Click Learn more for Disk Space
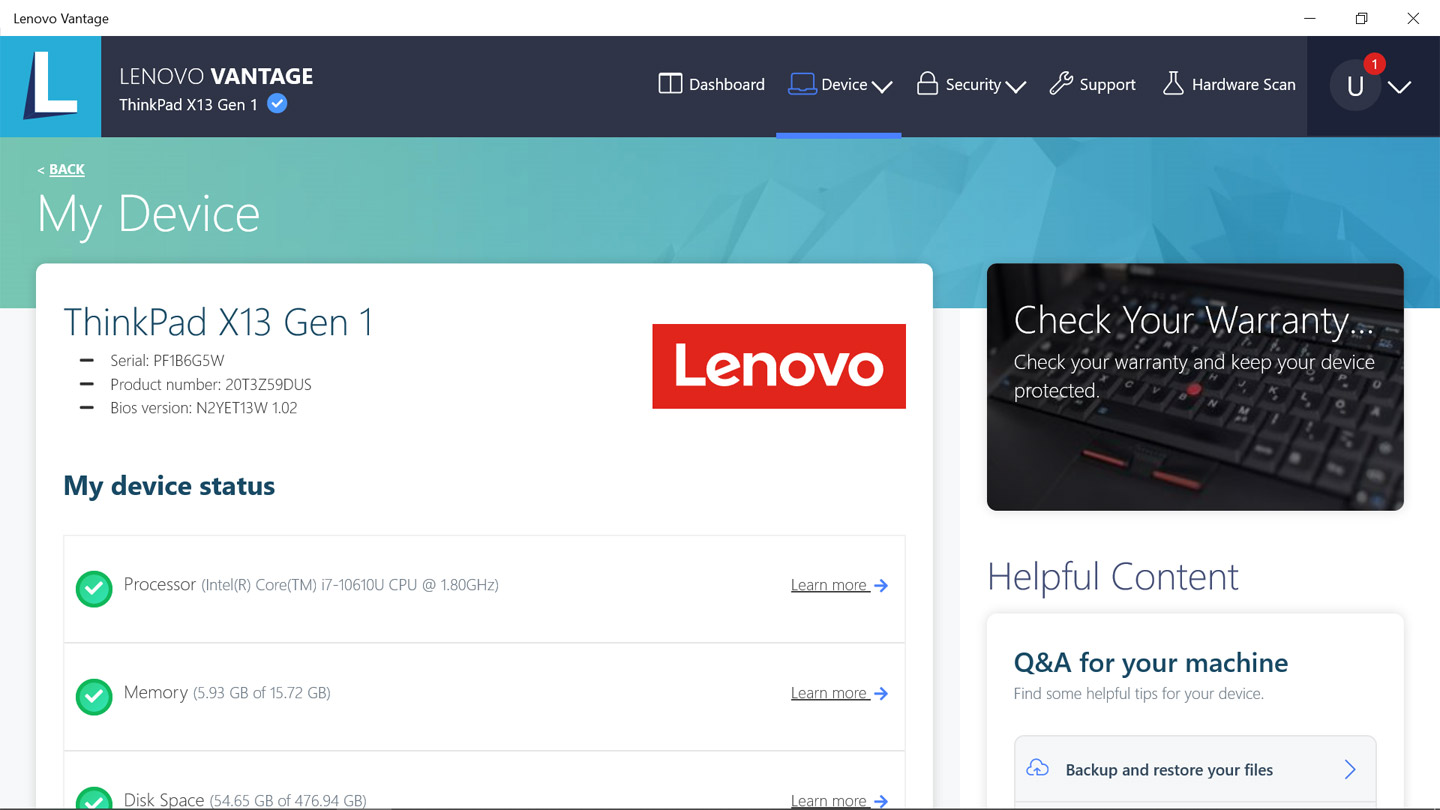The image size is (1440, 810). point(839,800)
